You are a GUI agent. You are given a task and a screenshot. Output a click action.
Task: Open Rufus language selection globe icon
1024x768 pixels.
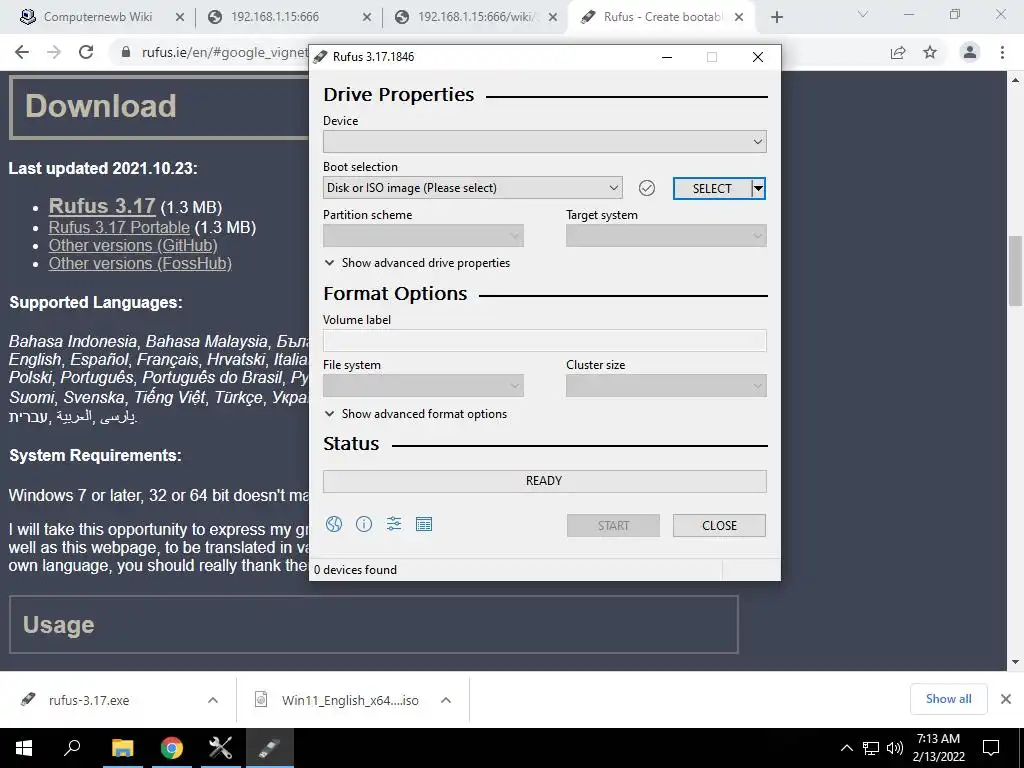pyautogui.click(x=334, y=524)
